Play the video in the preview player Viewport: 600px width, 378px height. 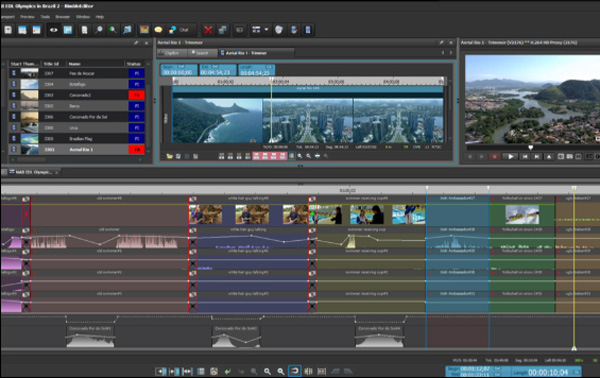point(510,156)
